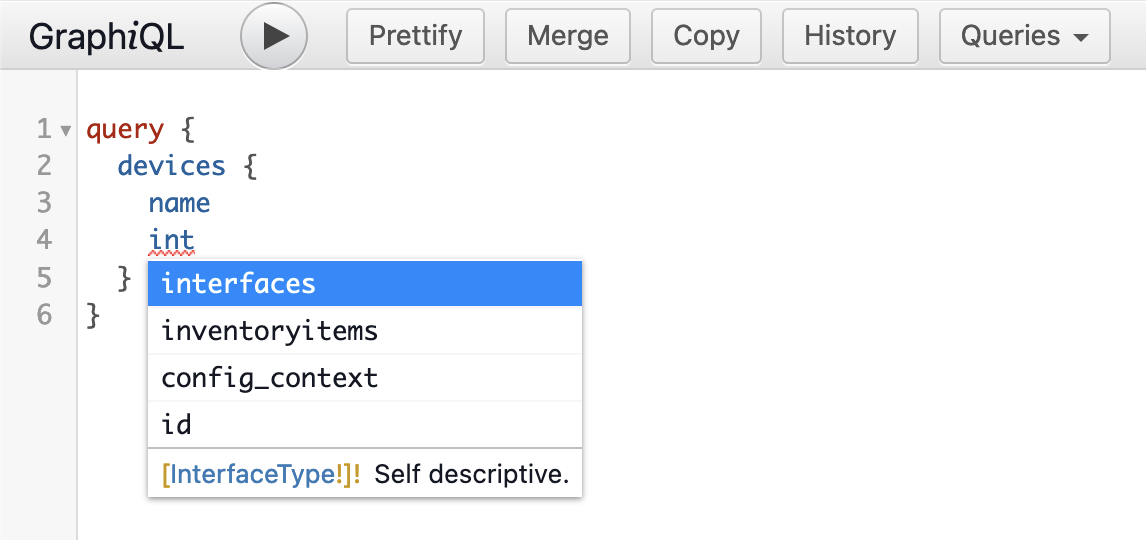This screenshot has height=540, width=1146.
Task: Collapse the query block fold arrow
Action: [x=66, y=130]
